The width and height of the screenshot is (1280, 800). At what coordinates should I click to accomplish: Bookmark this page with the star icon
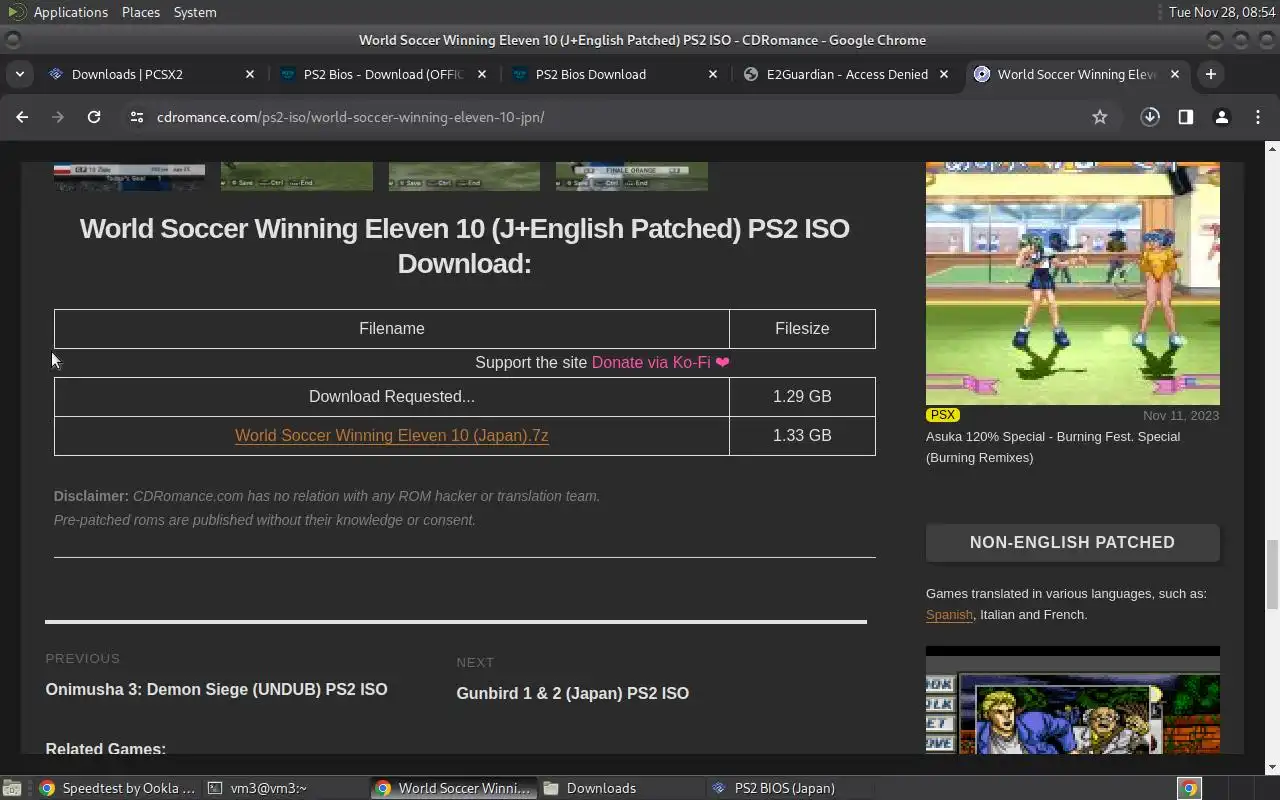pyautogui.click(x=1100, y=117)
